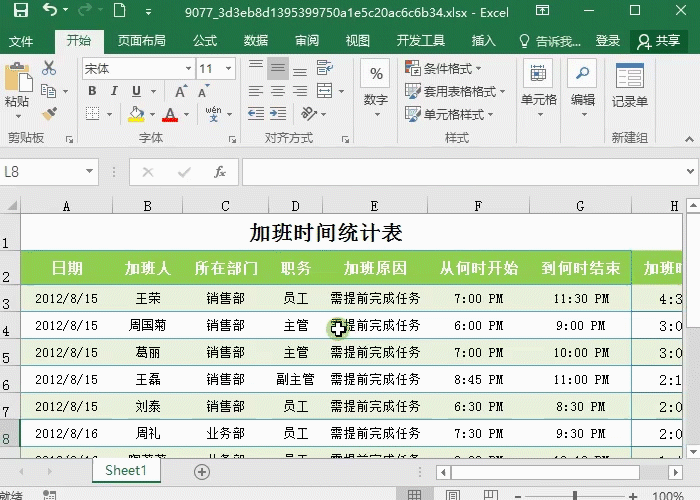Click the Decrease Font Size icon
Image resolution: width=700 pixels, height=500 pixels.
[204, 91]
